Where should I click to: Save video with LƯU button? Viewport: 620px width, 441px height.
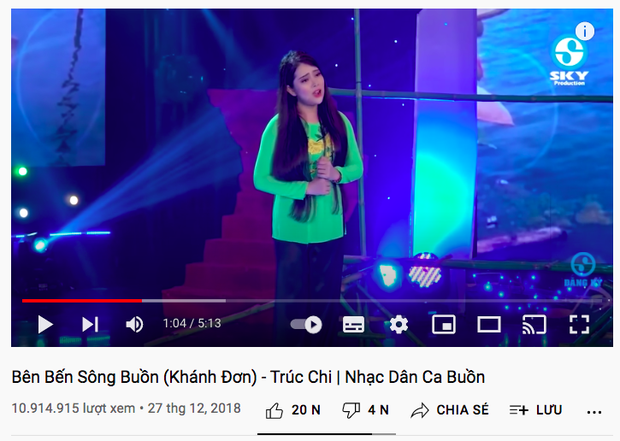click(536, 410)
